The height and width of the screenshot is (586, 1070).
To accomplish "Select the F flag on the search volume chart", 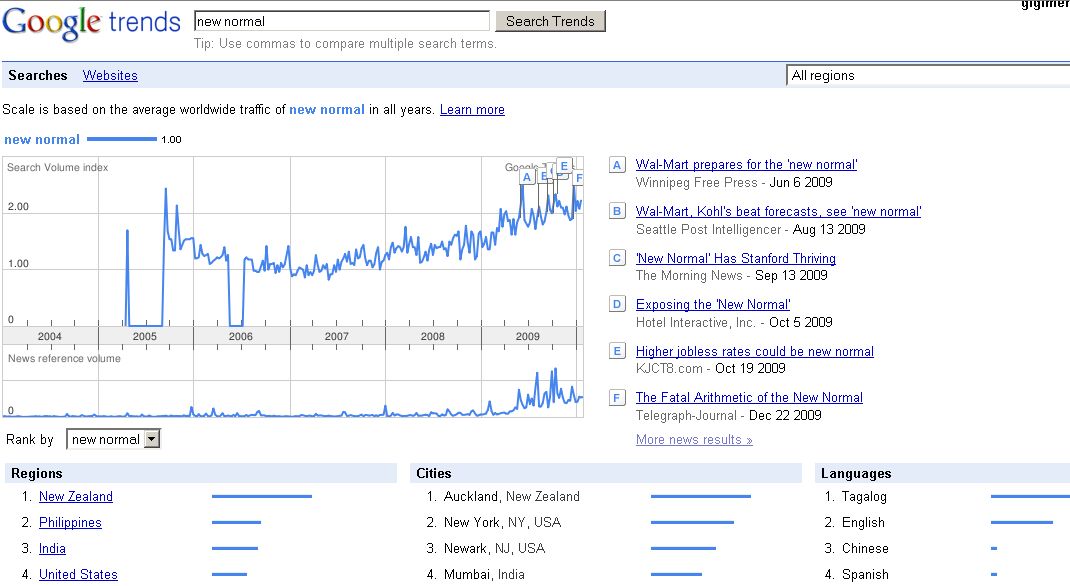I will tap(579, 178).
